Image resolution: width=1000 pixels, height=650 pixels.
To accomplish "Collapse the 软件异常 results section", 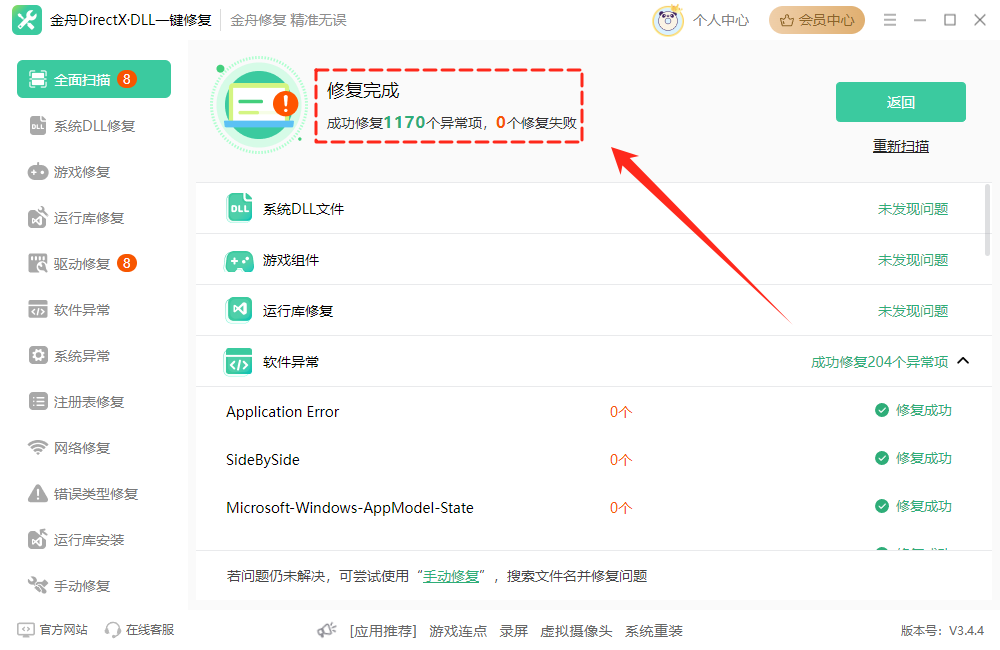I will tap(963, 361).
